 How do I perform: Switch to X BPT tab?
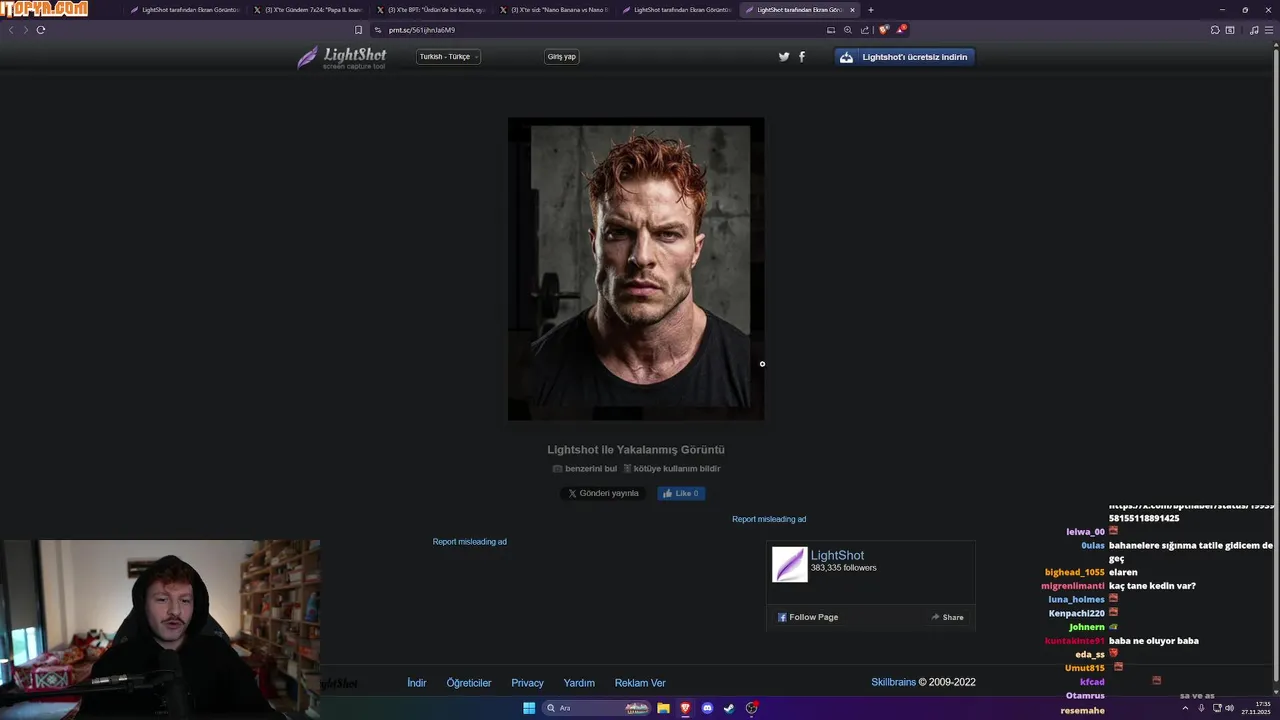431,10
